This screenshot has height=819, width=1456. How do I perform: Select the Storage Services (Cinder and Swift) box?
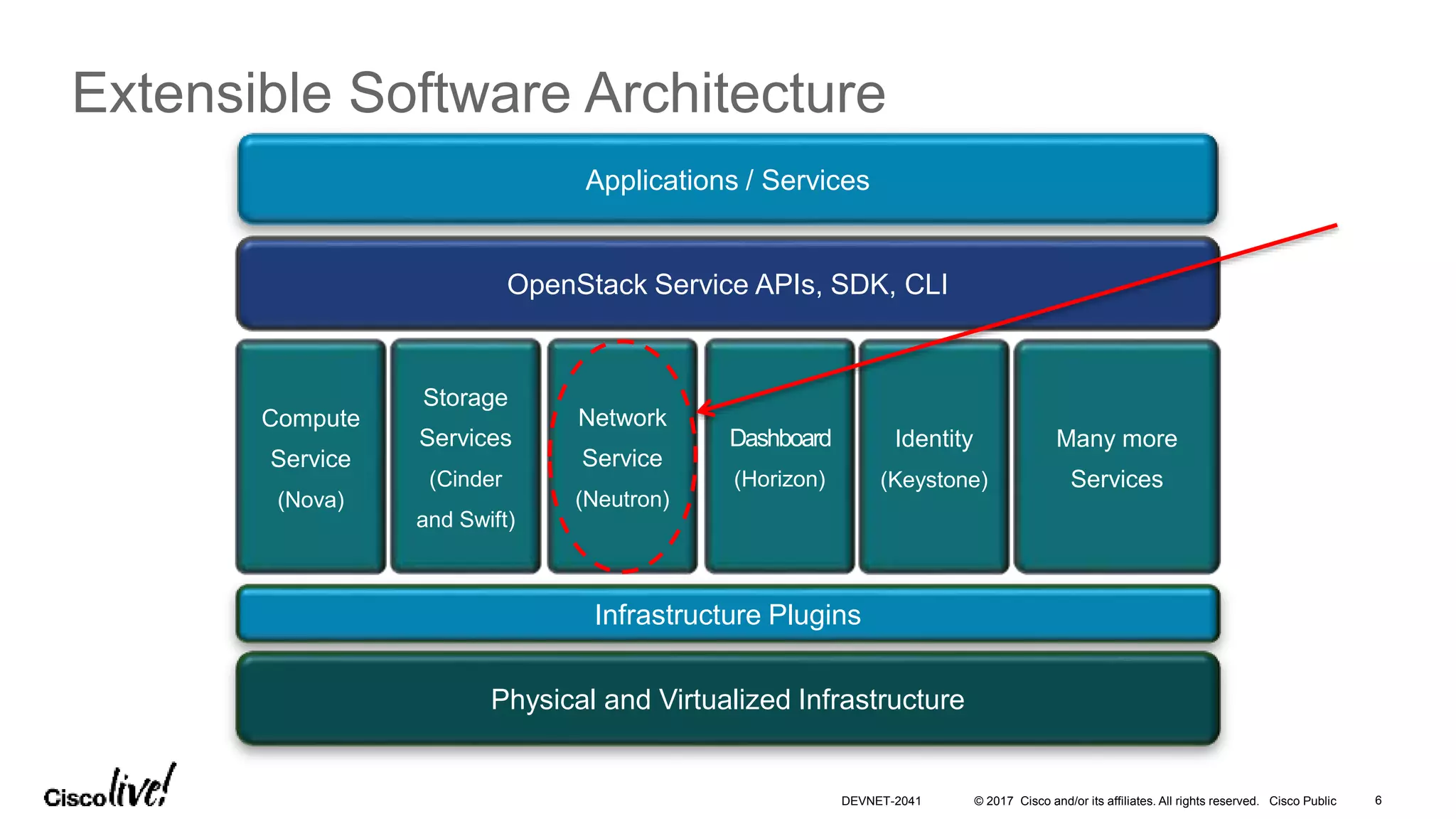point(465,458)
